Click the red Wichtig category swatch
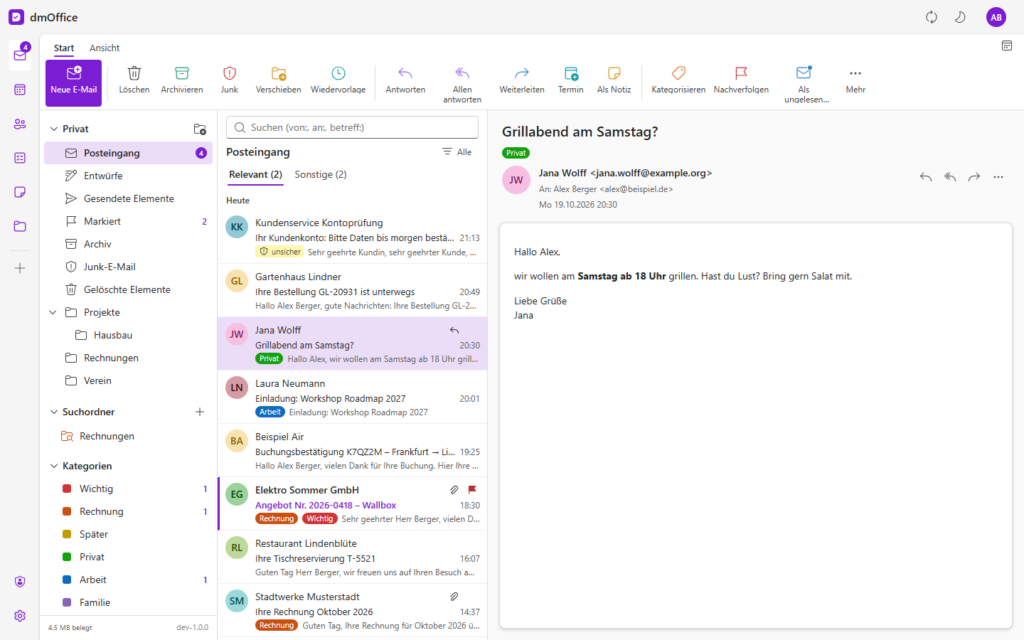Screen dimensions: 1024x640 pyautogui.click(x=67, y=489)
